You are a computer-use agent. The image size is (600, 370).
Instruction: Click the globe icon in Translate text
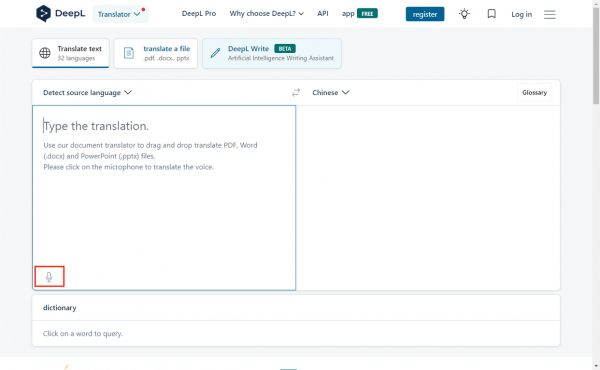point(45,53)
